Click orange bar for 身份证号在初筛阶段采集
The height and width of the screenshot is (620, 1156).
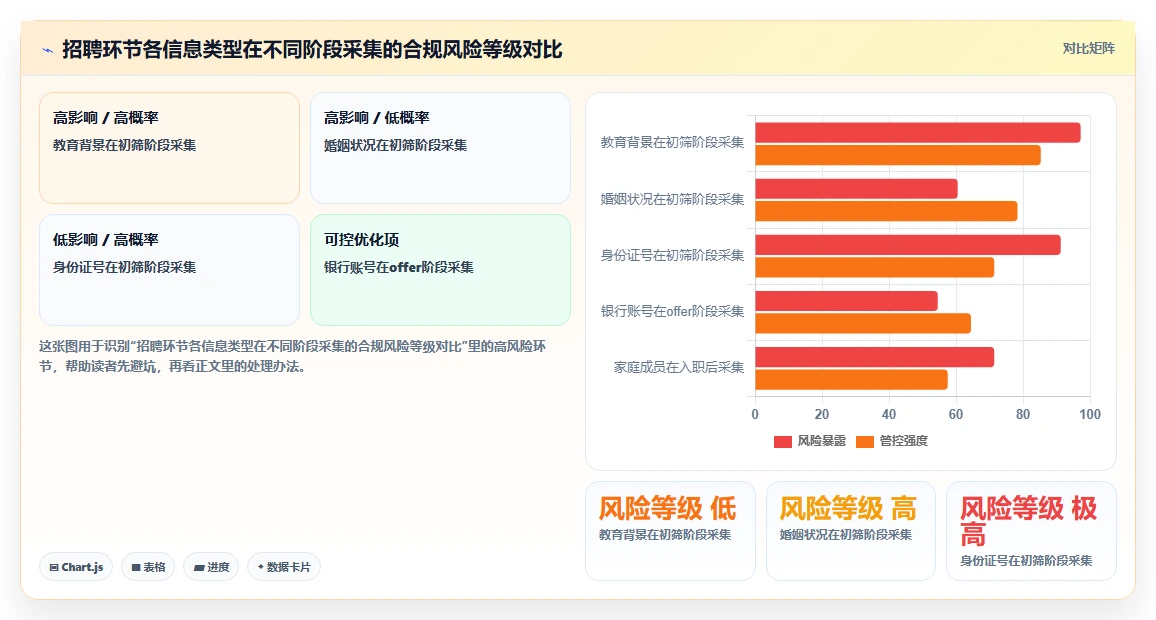click(x=875, y=267)
